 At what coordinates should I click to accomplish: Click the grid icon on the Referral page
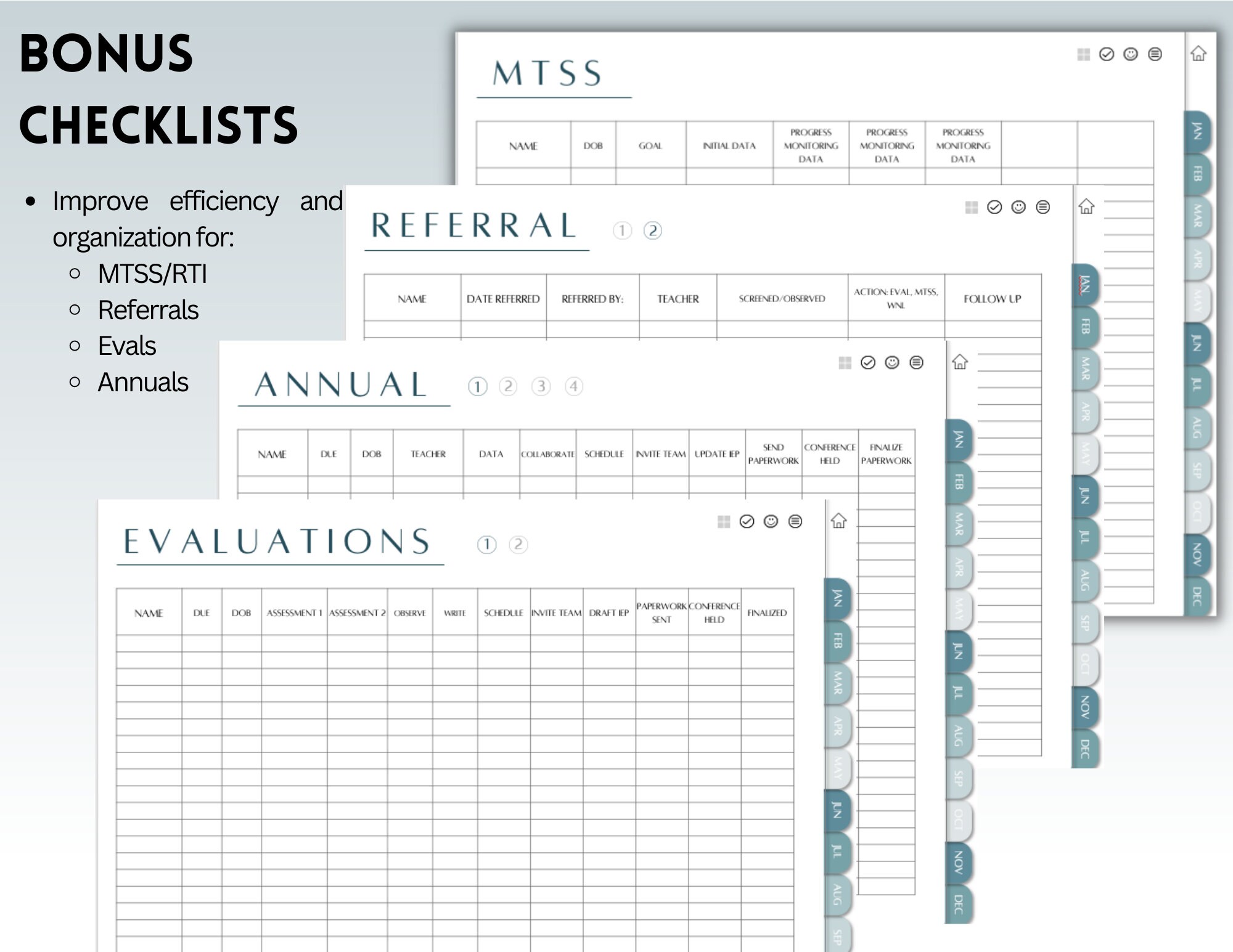[x=972, y=208]
